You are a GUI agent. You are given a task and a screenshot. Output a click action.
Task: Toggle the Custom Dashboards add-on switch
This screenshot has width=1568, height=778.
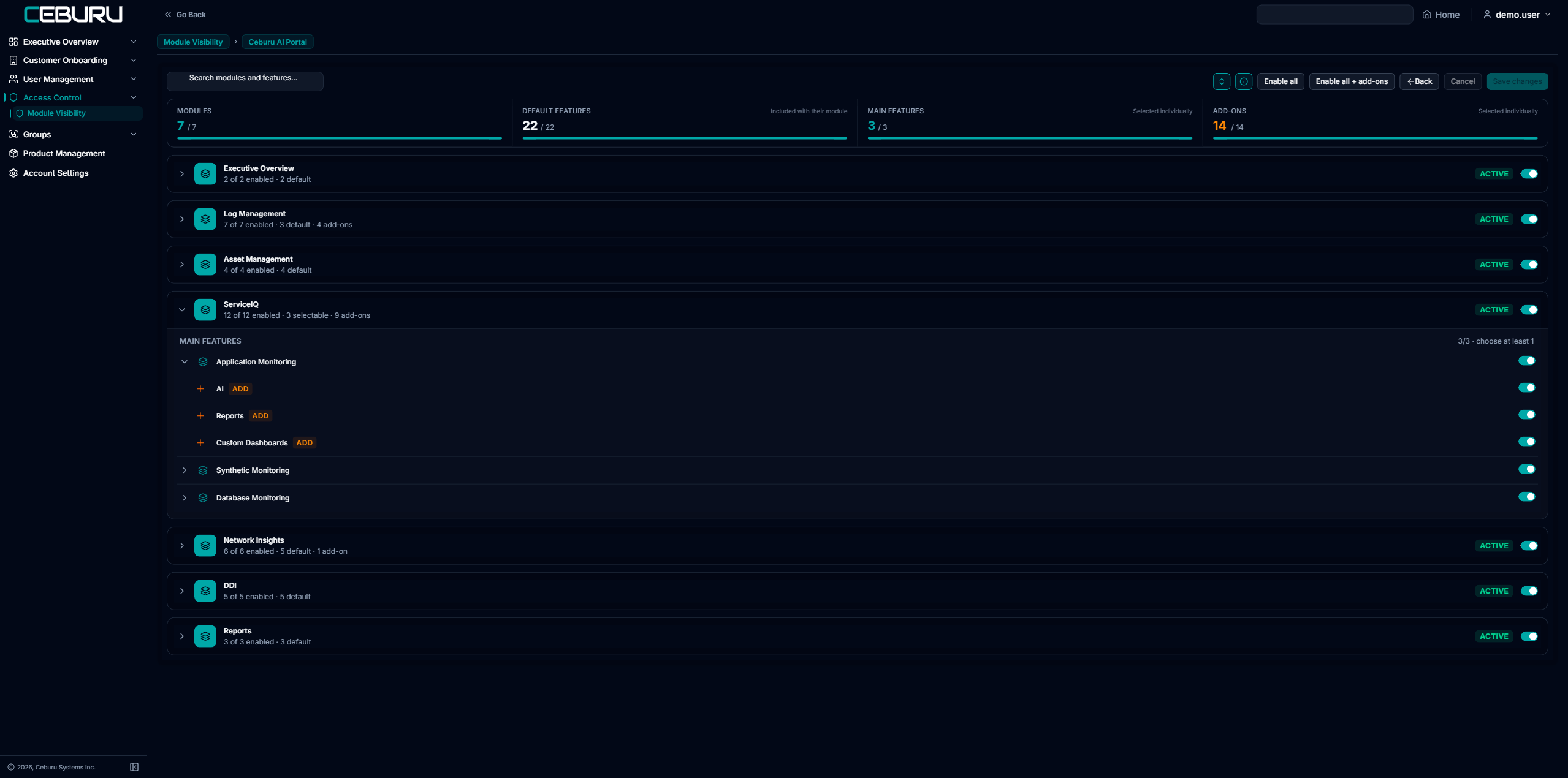coord(1526,442)
